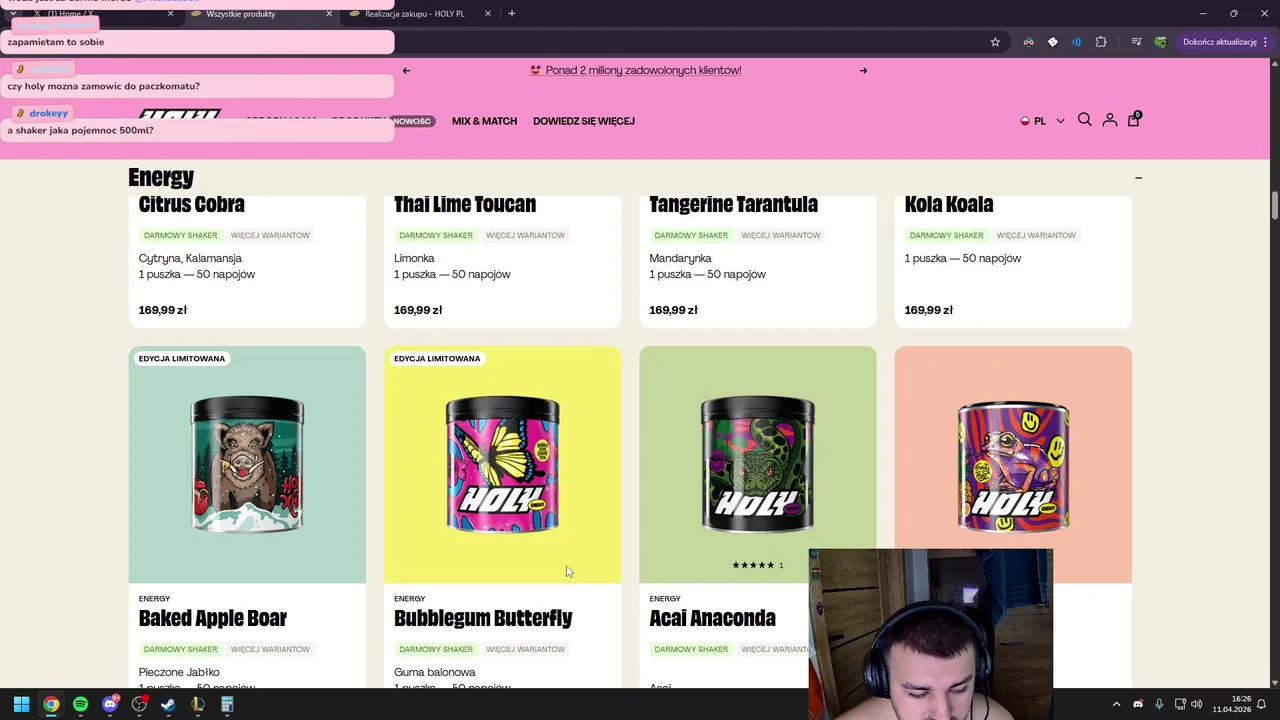Click the Baked Apple Boar can image
The image size is (1280, 720).
tap(247, 463)
